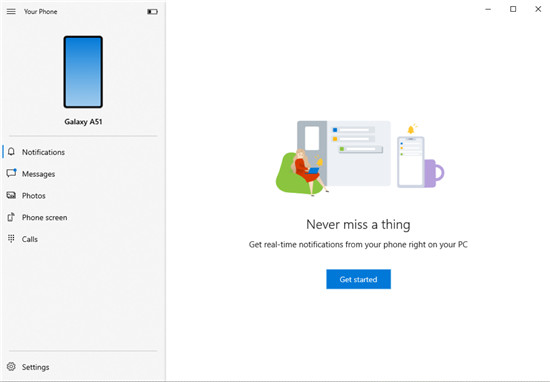Viewport: 550px width, 382px height.
Task: Click the Notifications bell icon
Action: tap(11, 152)
